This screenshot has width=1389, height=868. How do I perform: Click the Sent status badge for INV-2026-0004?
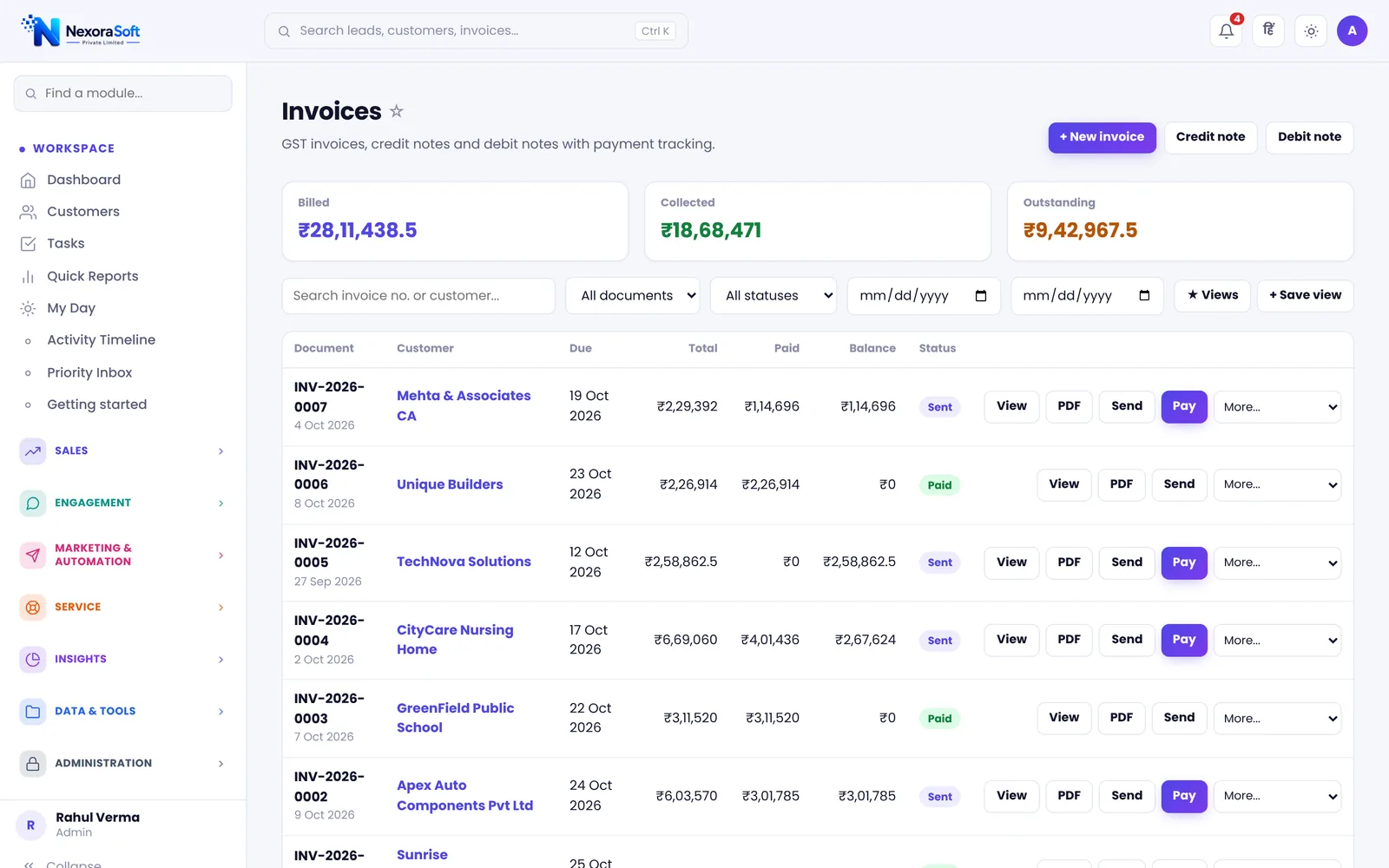pyautogui.click(x=939, y=641)
